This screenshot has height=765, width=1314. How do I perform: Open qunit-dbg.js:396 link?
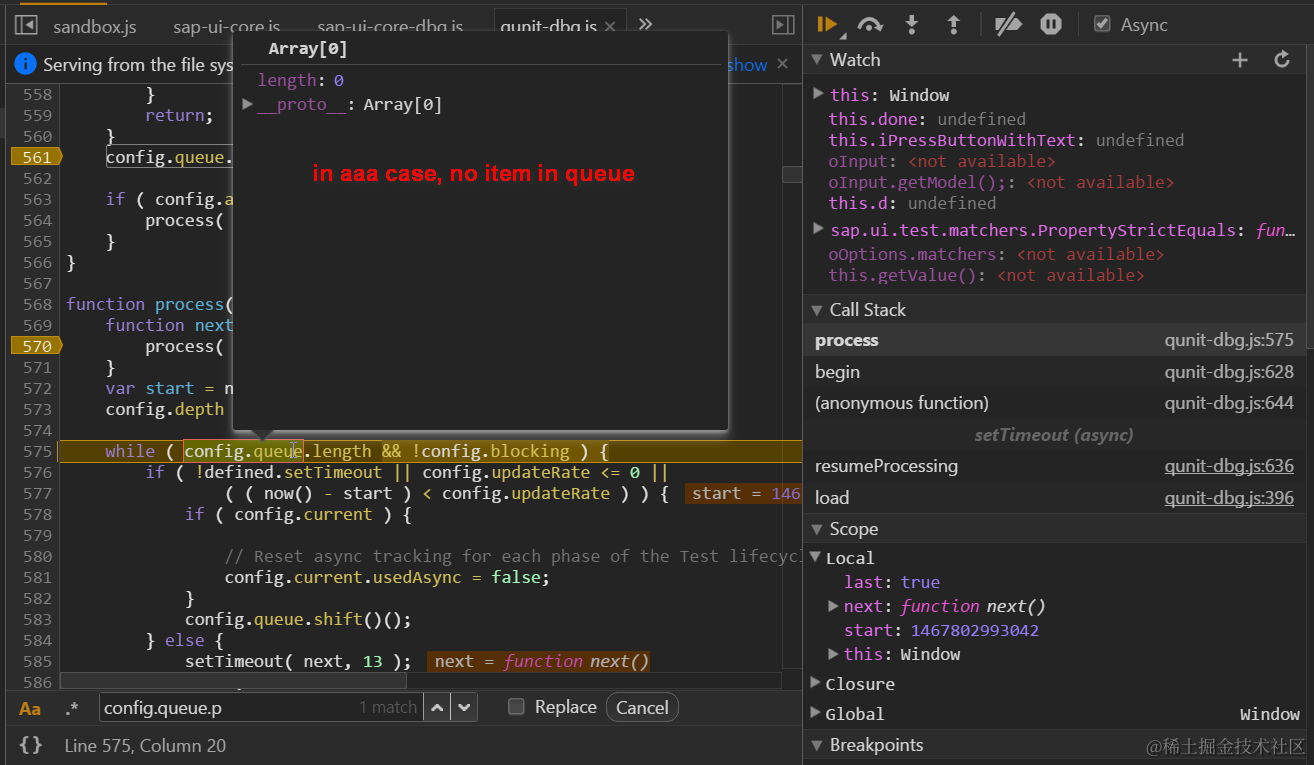tap(1229, 497)
